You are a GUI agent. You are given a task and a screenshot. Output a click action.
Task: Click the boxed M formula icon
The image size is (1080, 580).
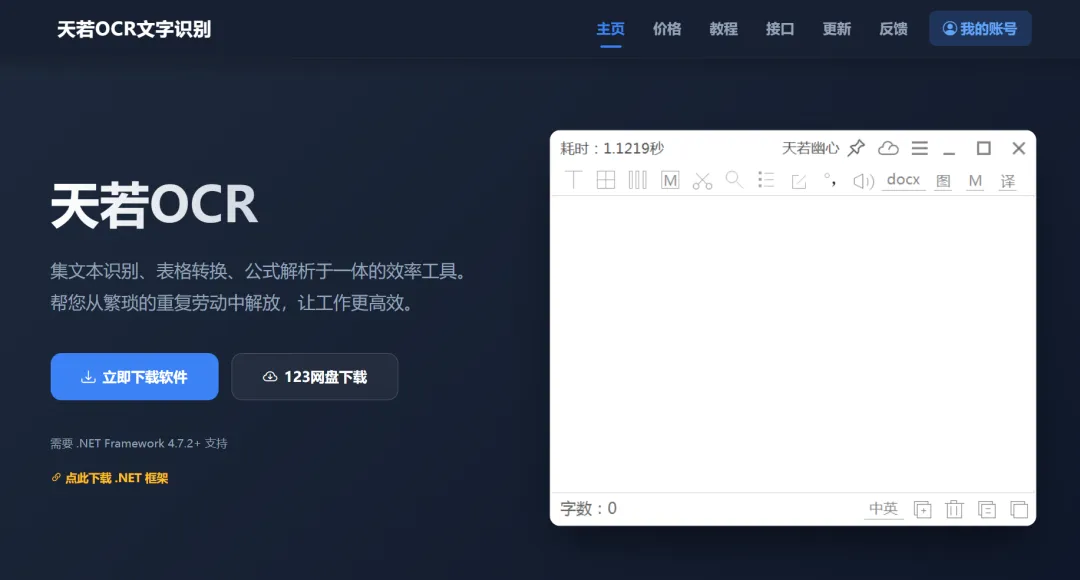tap(669, 180)
